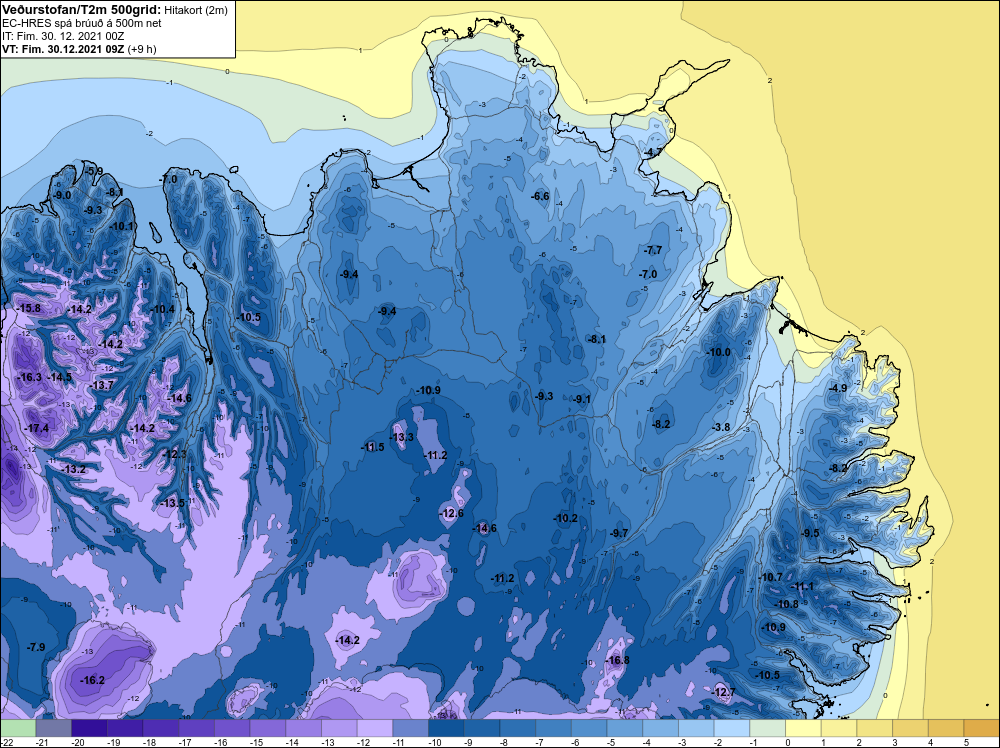Click the 'Hitakort (2m)' header text

coord(195,10)
